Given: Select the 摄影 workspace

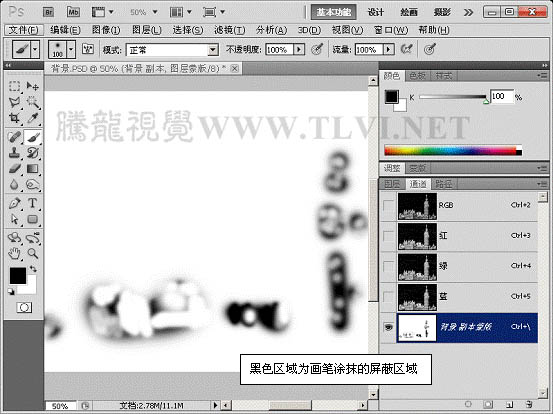Looking at the screenshot, I should 442,12.
